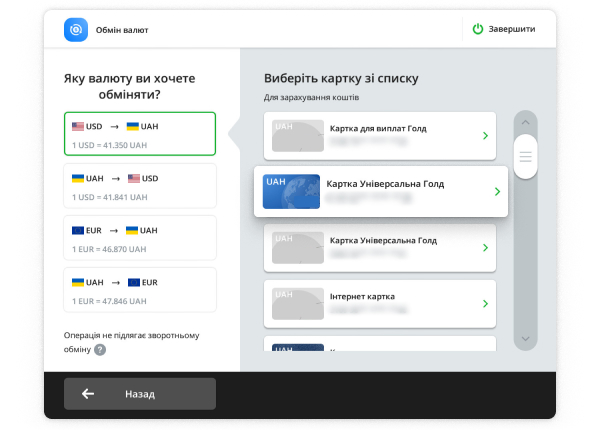
Task: Click the blue UAH card thumbnail
Action: [x=291, y=191]
